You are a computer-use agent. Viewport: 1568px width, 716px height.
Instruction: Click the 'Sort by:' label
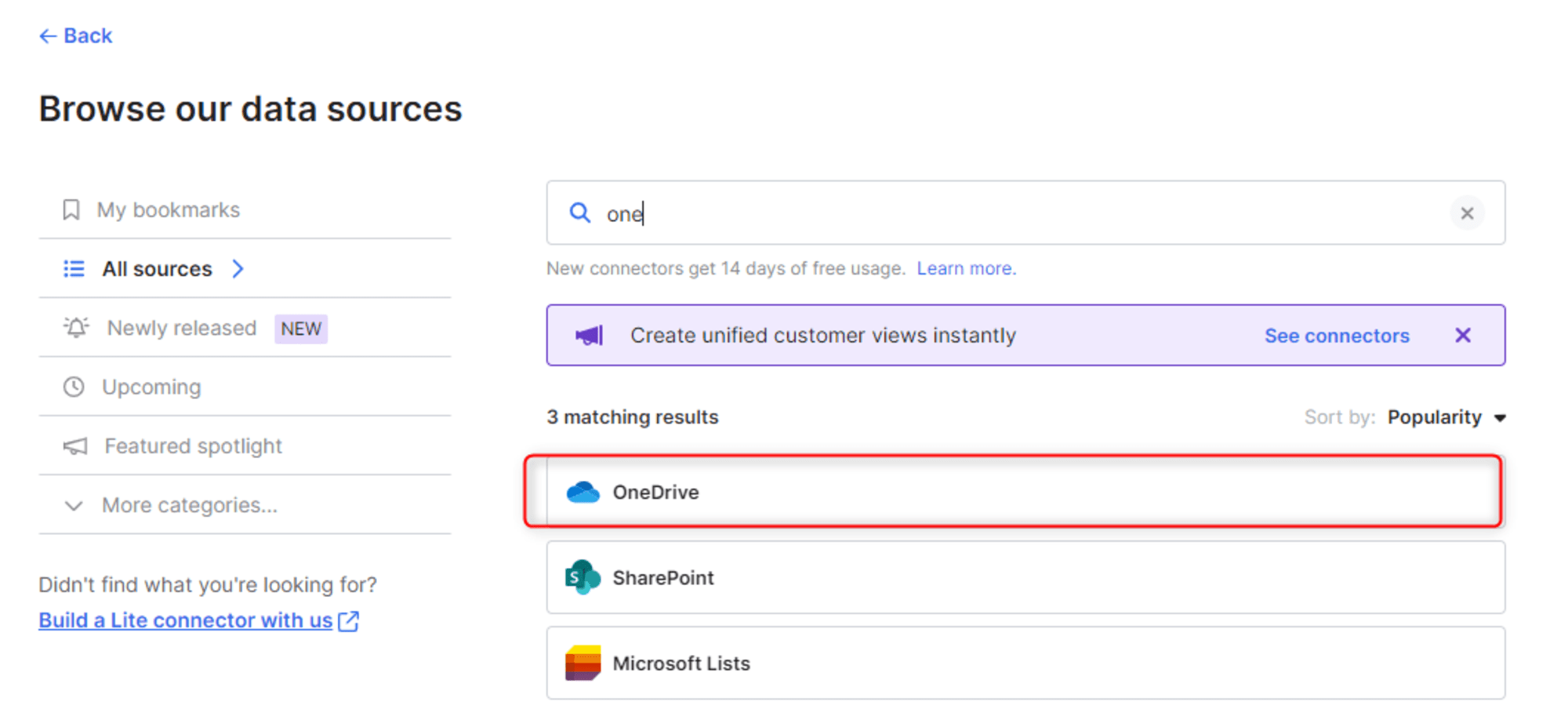point(1340,417)
